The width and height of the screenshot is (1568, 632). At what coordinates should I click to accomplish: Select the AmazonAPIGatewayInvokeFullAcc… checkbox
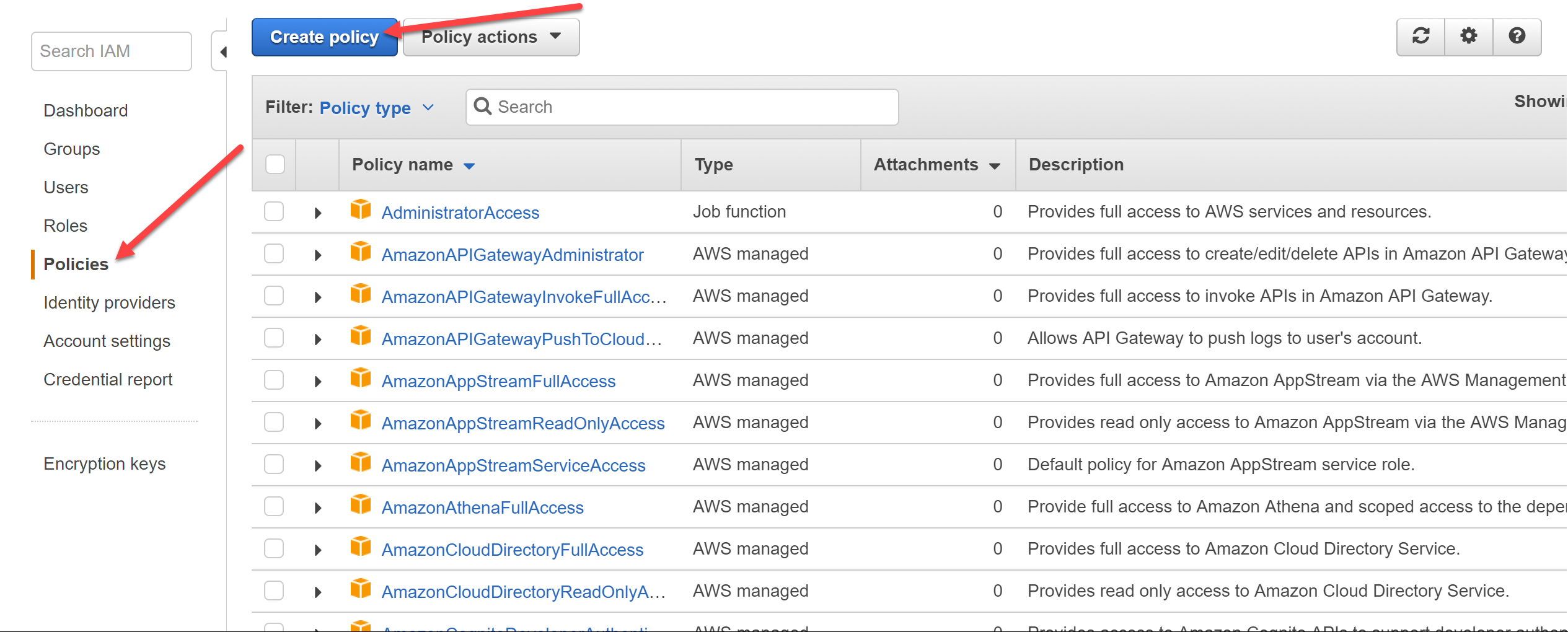pyautogui.click(x=274, y=296)
